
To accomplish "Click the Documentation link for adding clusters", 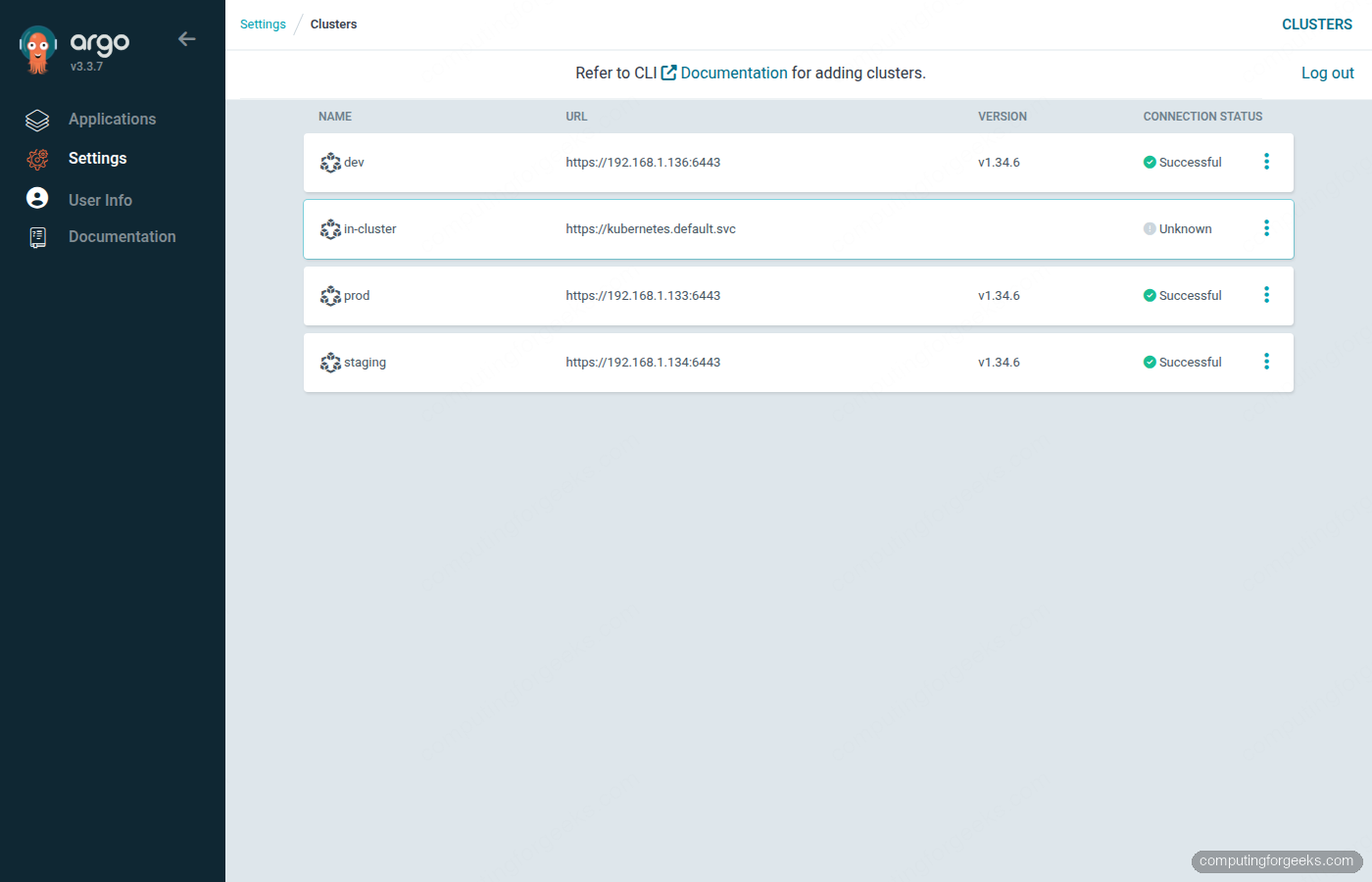I will tap(734, 72).
